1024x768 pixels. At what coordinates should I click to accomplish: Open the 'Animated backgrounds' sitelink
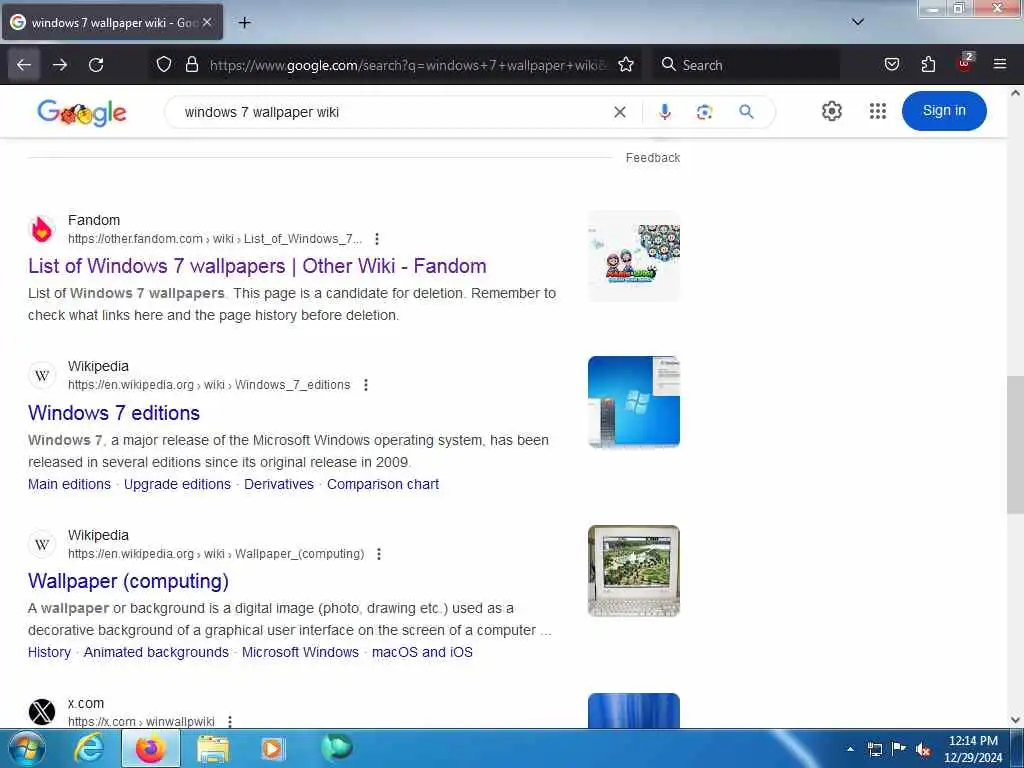tap(156, 652)
